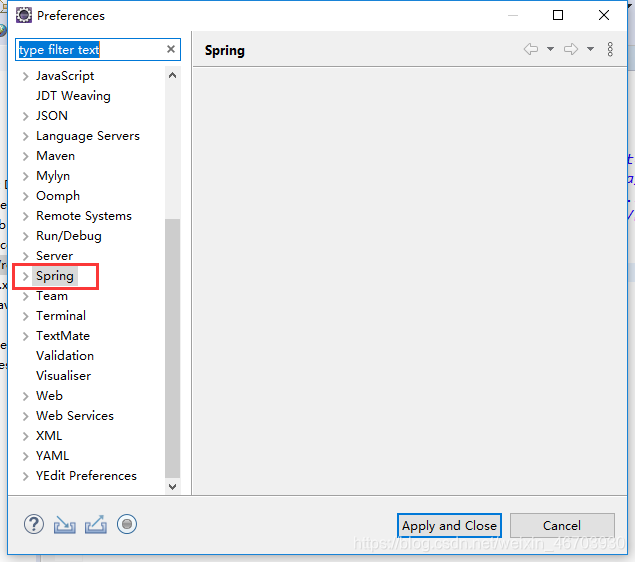Viewport: 635px width, 562px height.
Task: Select XML preference page
Action: pos(49,436)
